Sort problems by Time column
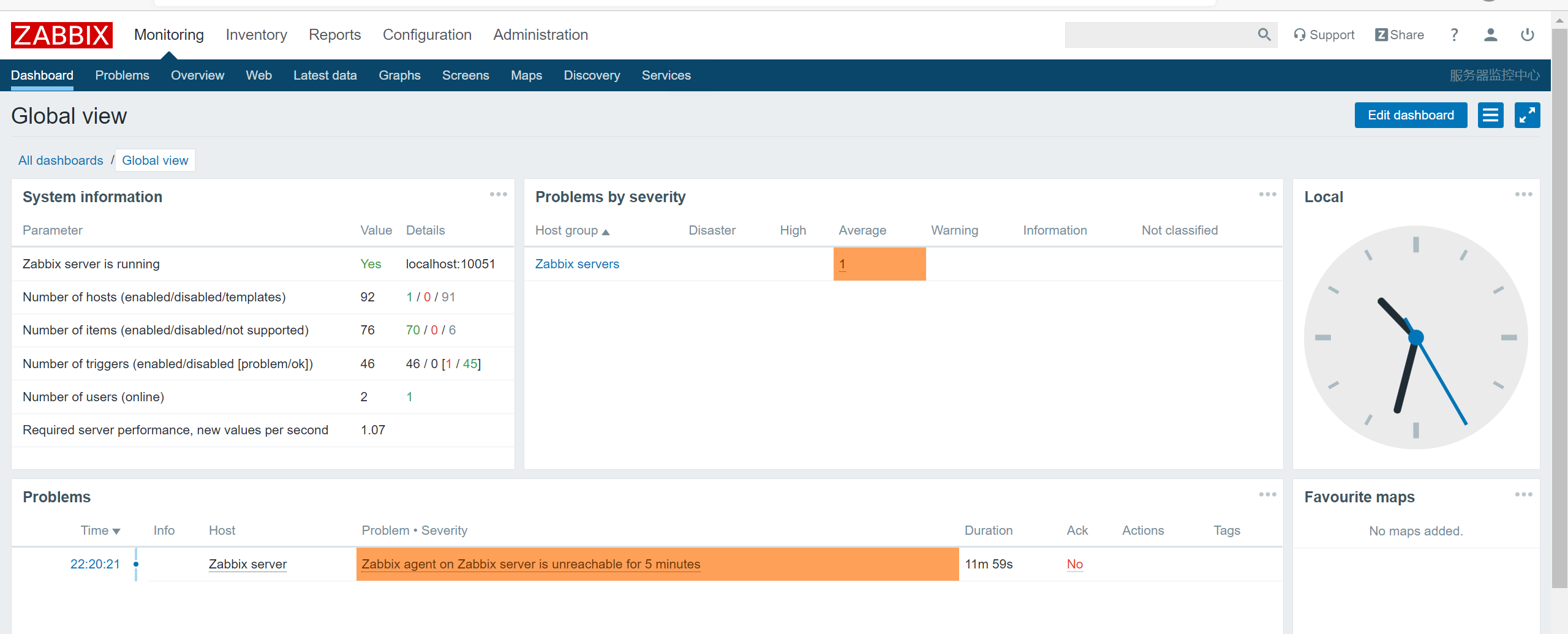The image size is (1568, 634). tap(100, 530)
